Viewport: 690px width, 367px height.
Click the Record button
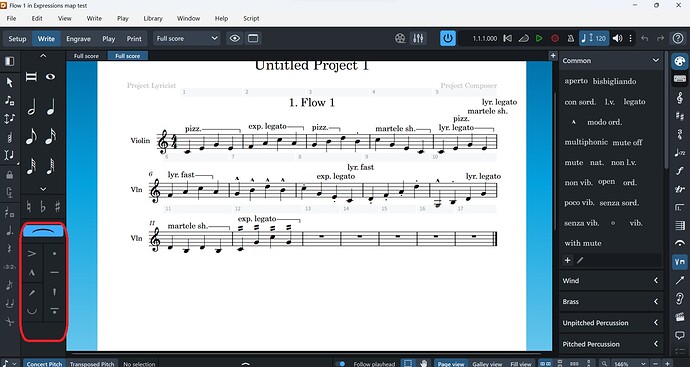[x=555, y=38]
